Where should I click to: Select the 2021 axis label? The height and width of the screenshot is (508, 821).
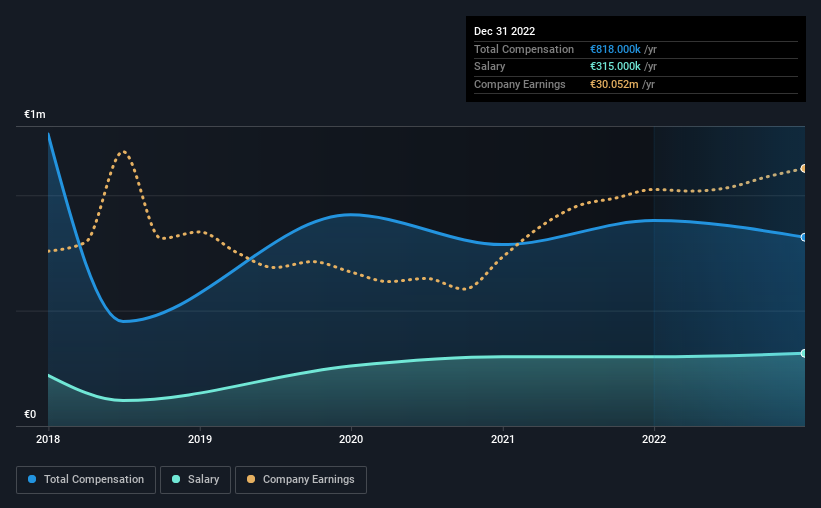(503, 439)
